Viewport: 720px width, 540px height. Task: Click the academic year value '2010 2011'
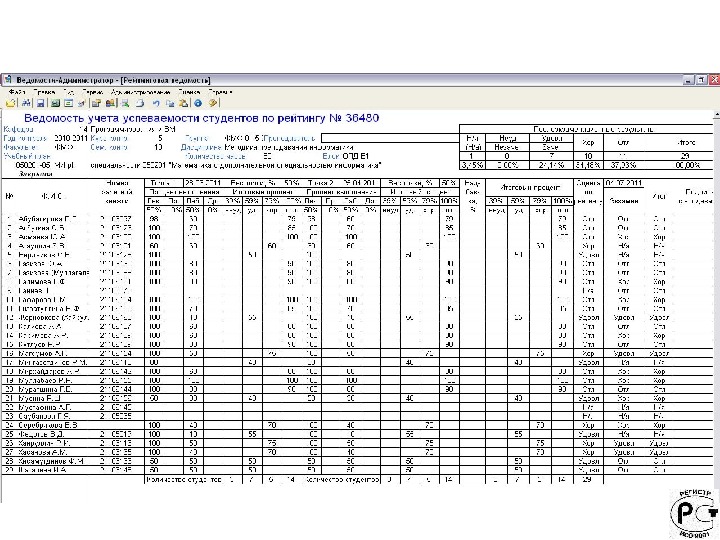coord(70,138)
